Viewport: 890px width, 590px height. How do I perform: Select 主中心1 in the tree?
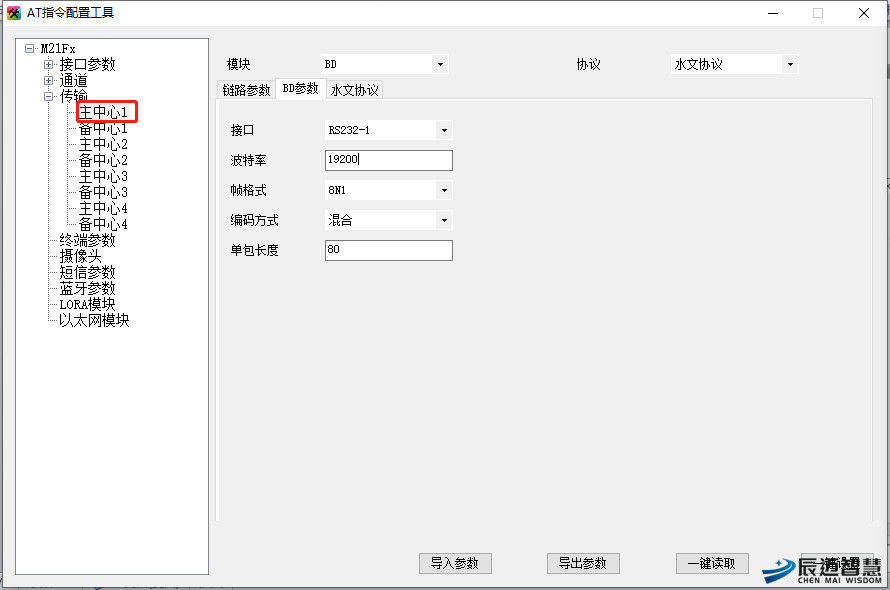point(103,112)
